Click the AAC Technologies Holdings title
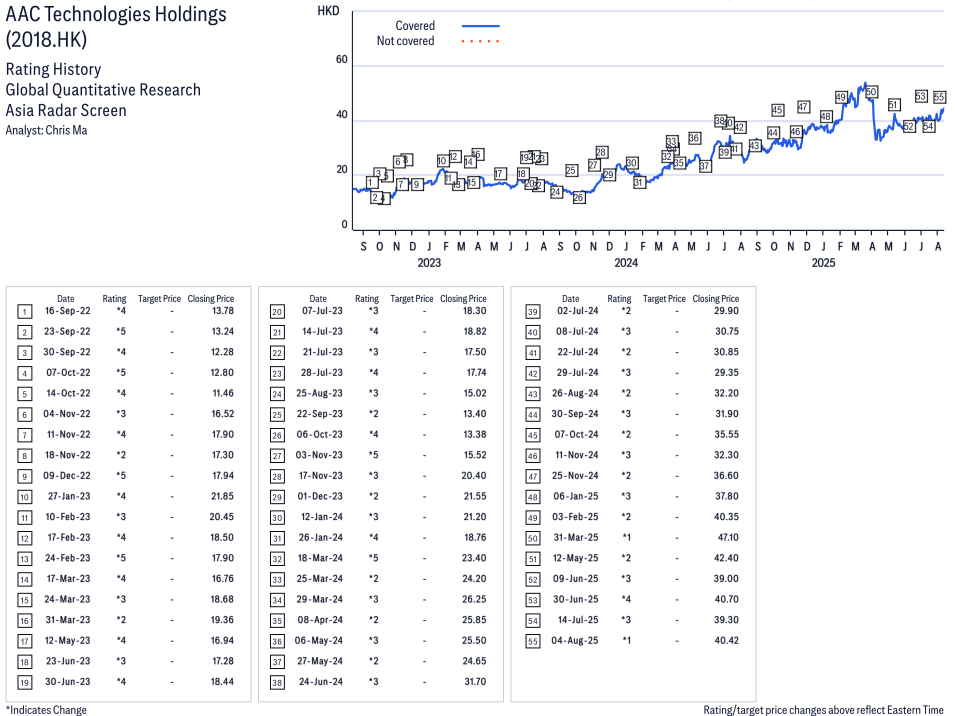Viewport: 955px width, 716px height. [x=116, y=14]
